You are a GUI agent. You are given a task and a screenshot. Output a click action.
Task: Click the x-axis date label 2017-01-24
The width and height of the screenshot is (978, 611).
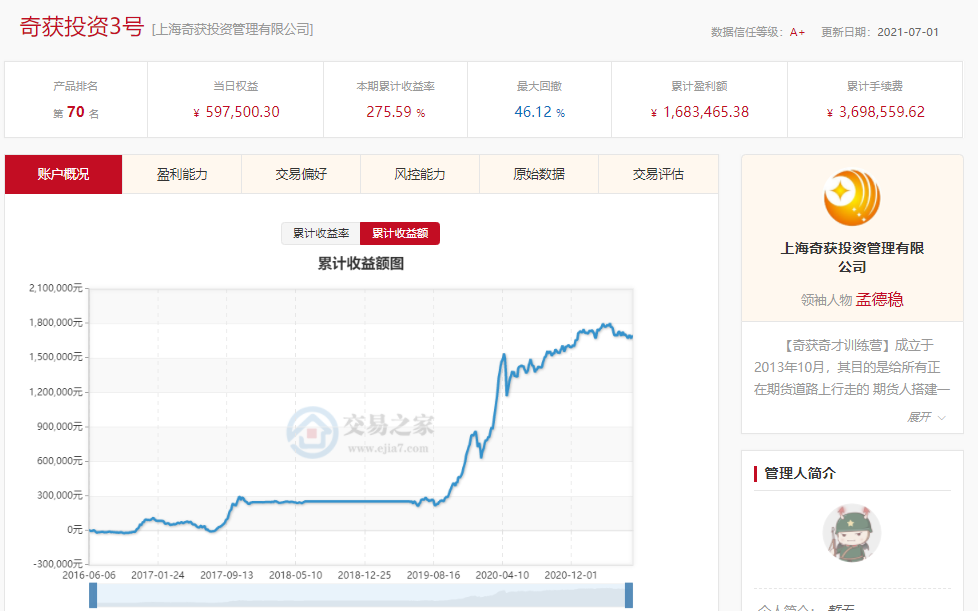158,575
